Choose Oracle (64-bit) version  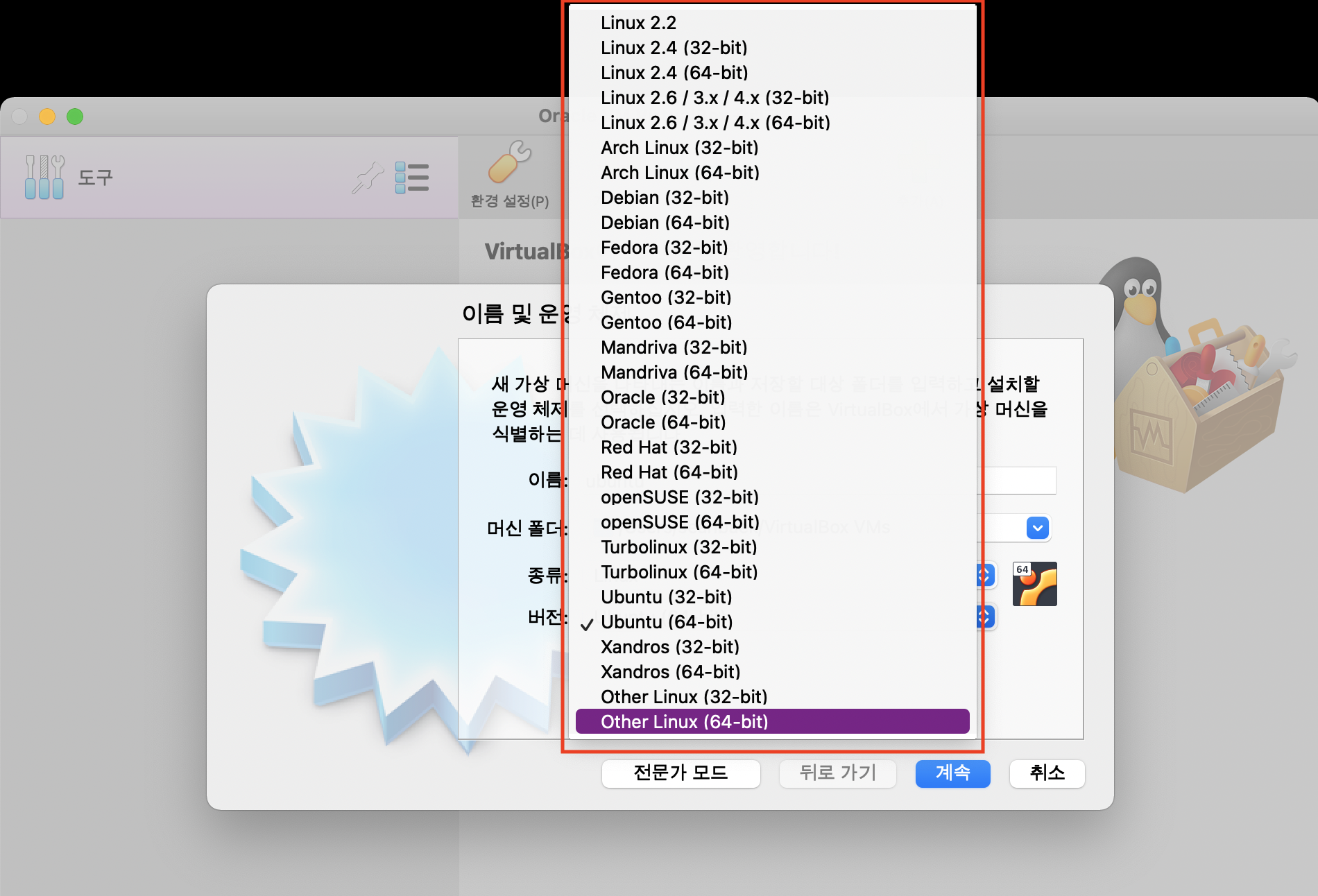(772, 422)
